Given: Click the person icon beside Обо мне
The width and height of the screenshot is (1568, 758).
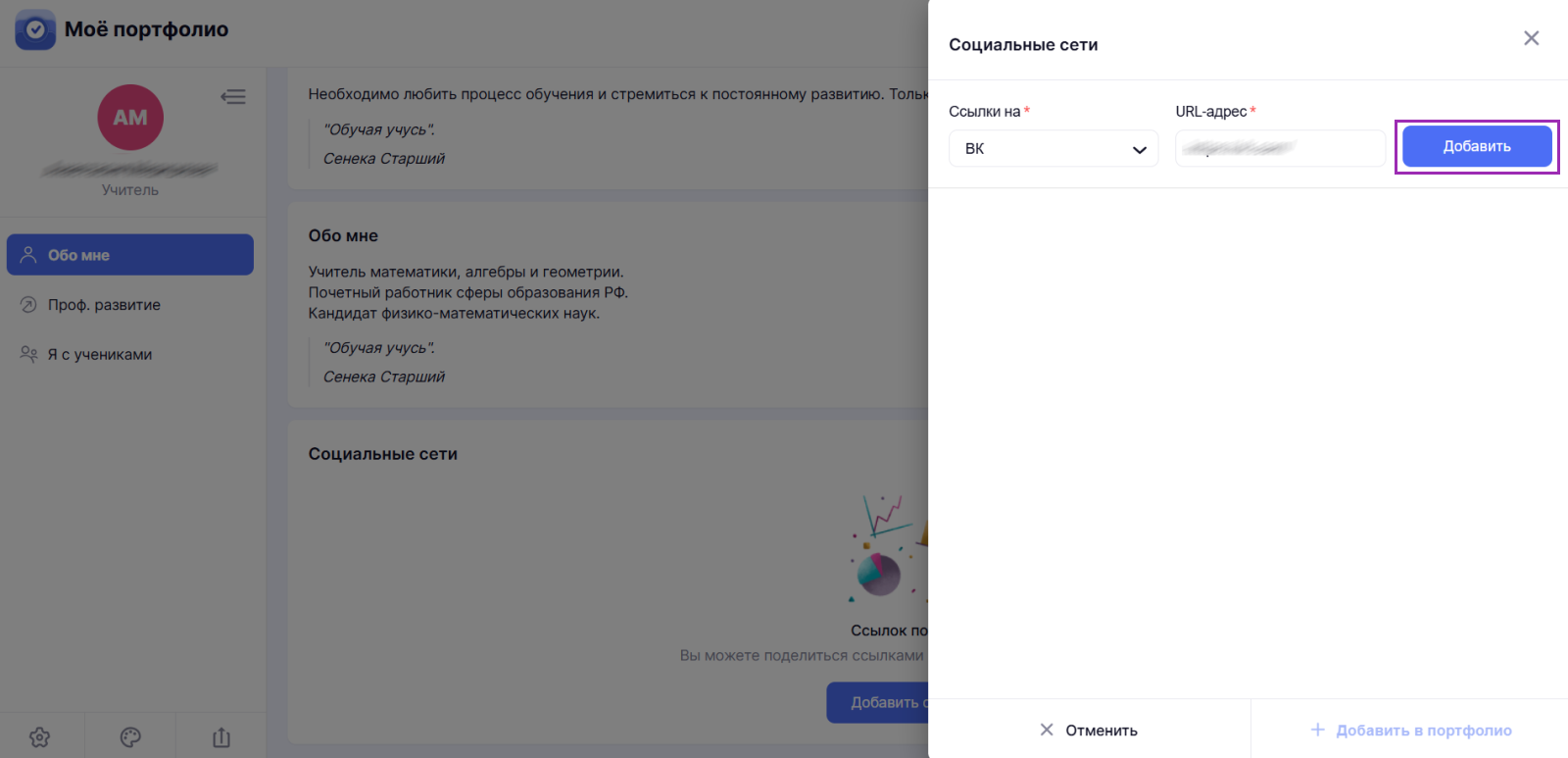Looking at the screenshot, I should point(28,255).
